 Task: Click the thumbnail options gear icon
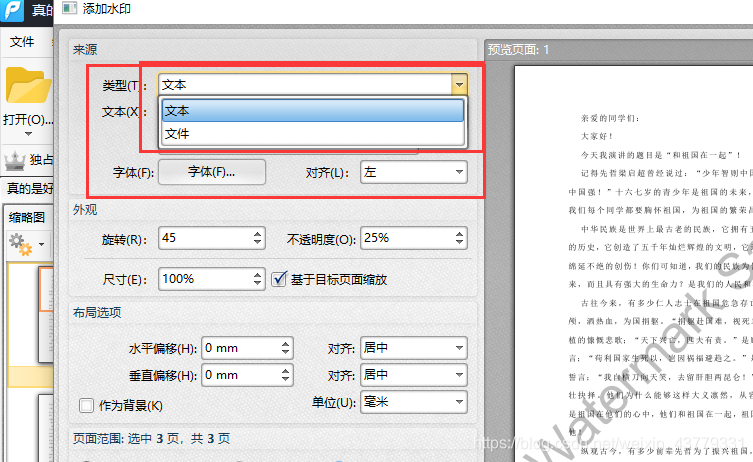pyautogui.click(x=21, y=244)
